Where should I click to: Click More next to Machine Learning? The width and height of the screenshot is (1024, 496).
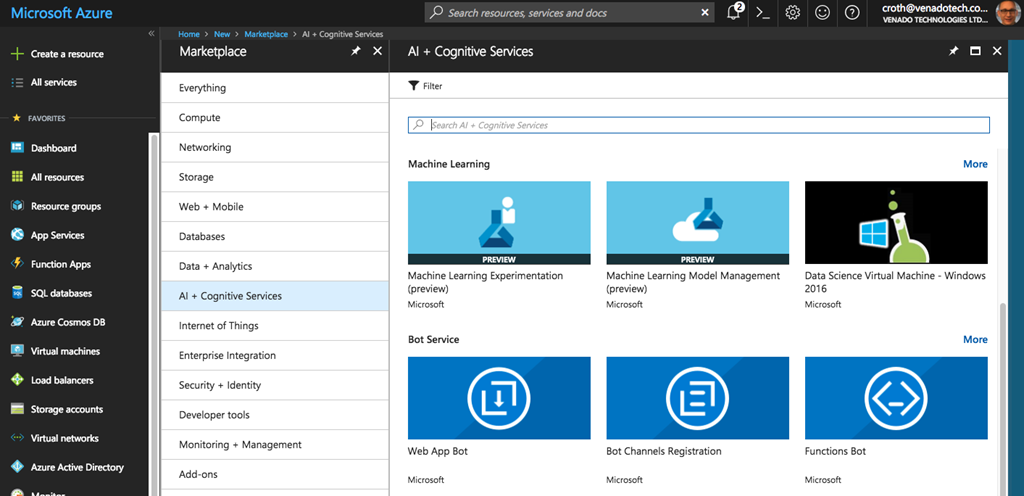click(x=975, y=164)
